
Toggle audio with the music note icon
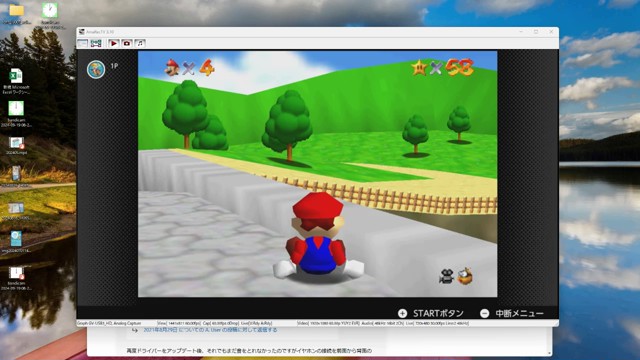coord(140,43)
